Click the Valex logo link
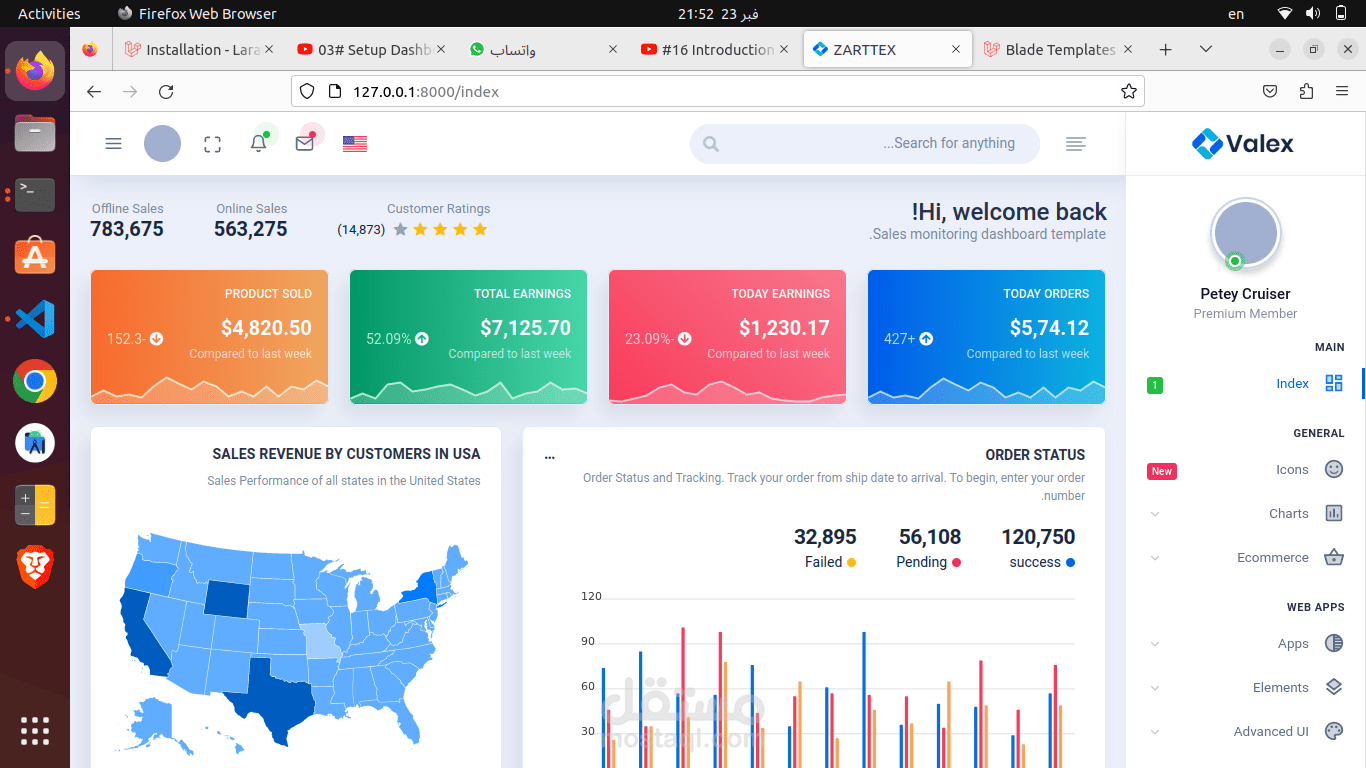 click(1243, 144)
